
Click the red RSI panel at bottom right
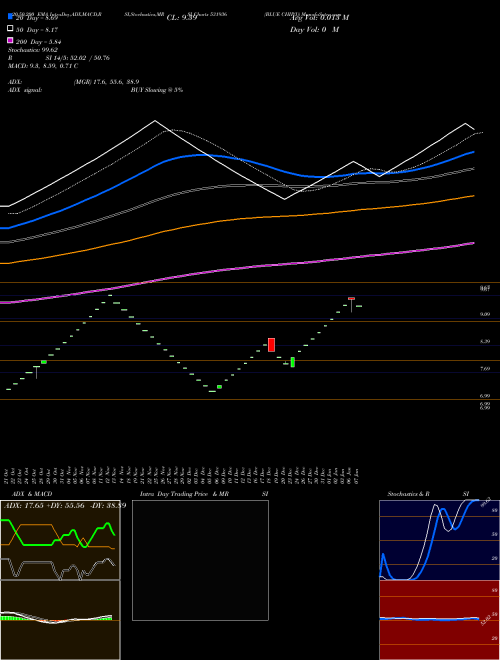(439, 620)
